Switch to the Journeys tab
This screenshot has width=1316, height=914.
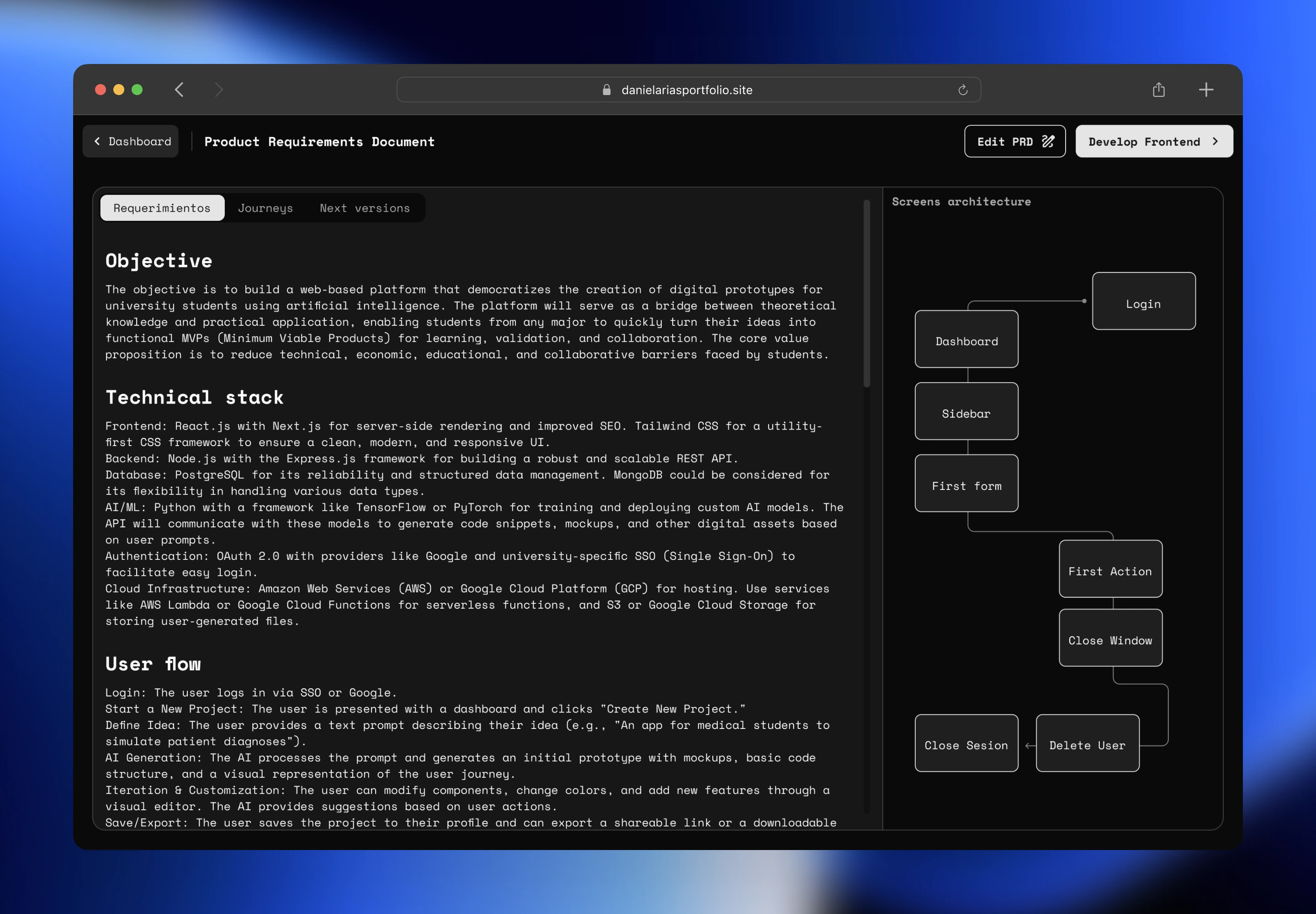(265, 208)
